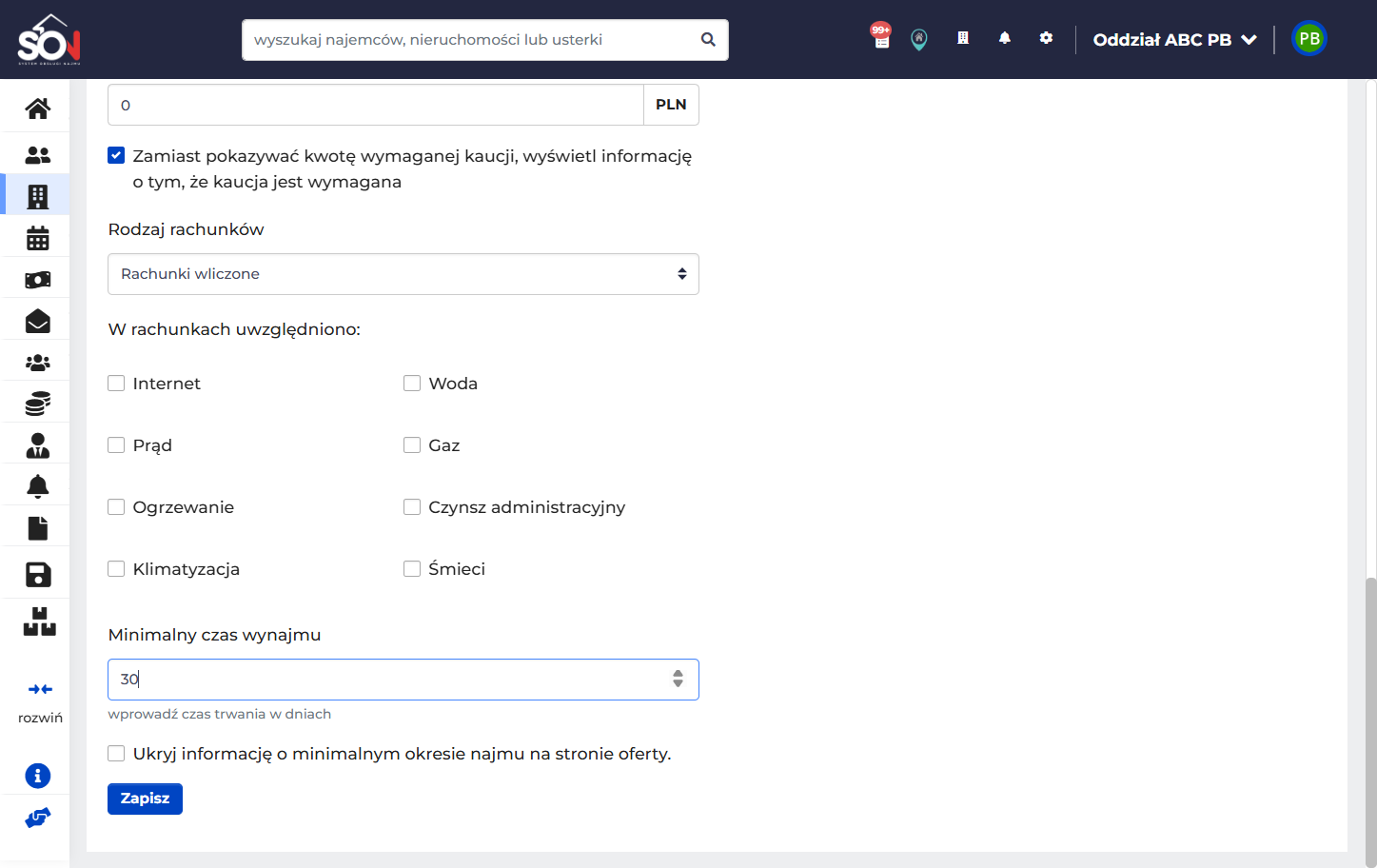
Task: Check the Ogrzewanie checkbox
Action: tap(116, 507)
